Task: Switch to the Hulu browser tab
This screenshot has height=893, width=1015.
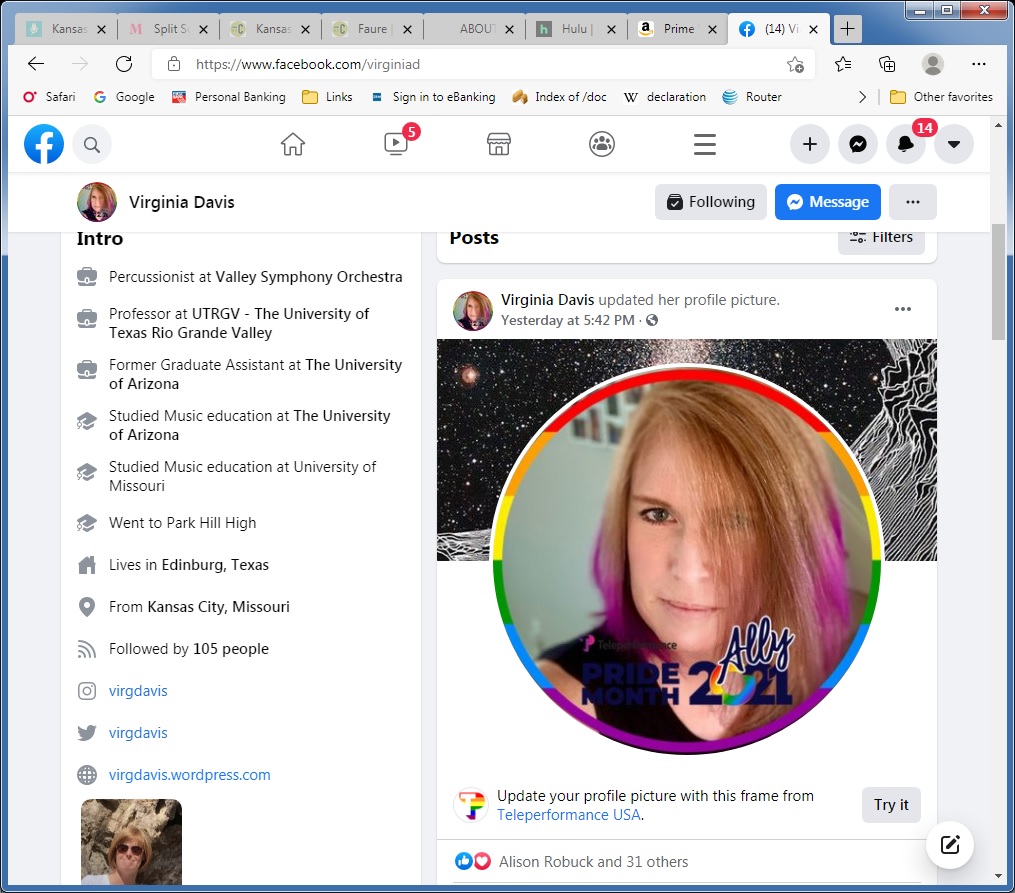Action: 573,29
